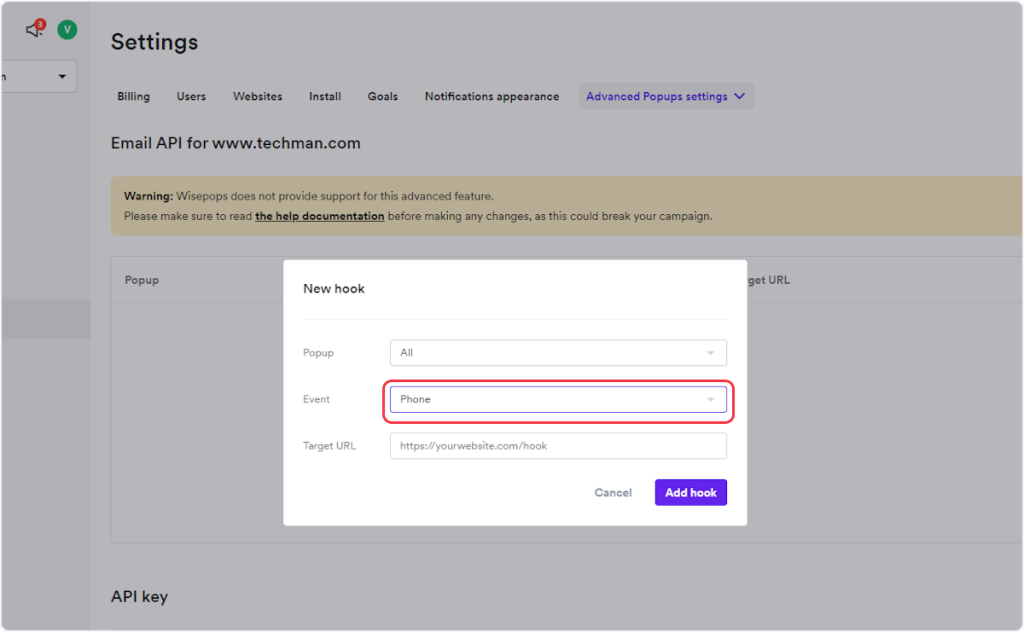The height and width of the screenshot is (632, 1024).
Task: Open the Event dropdown showing Phone
Action: [557, 399]
